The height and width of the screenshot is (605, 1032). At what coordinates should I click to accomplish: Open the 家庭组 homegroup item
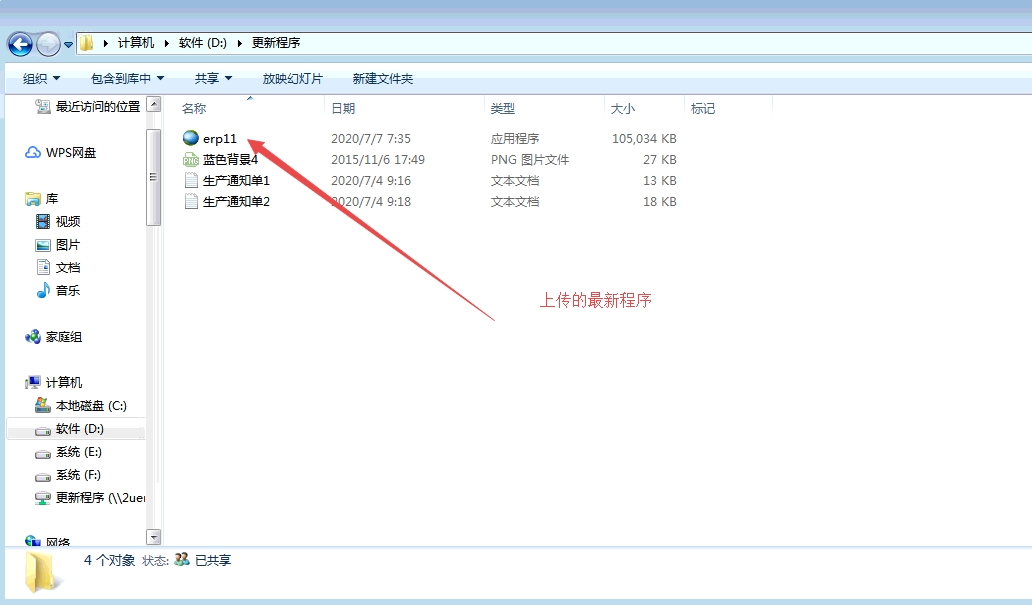tap(63, 337)
